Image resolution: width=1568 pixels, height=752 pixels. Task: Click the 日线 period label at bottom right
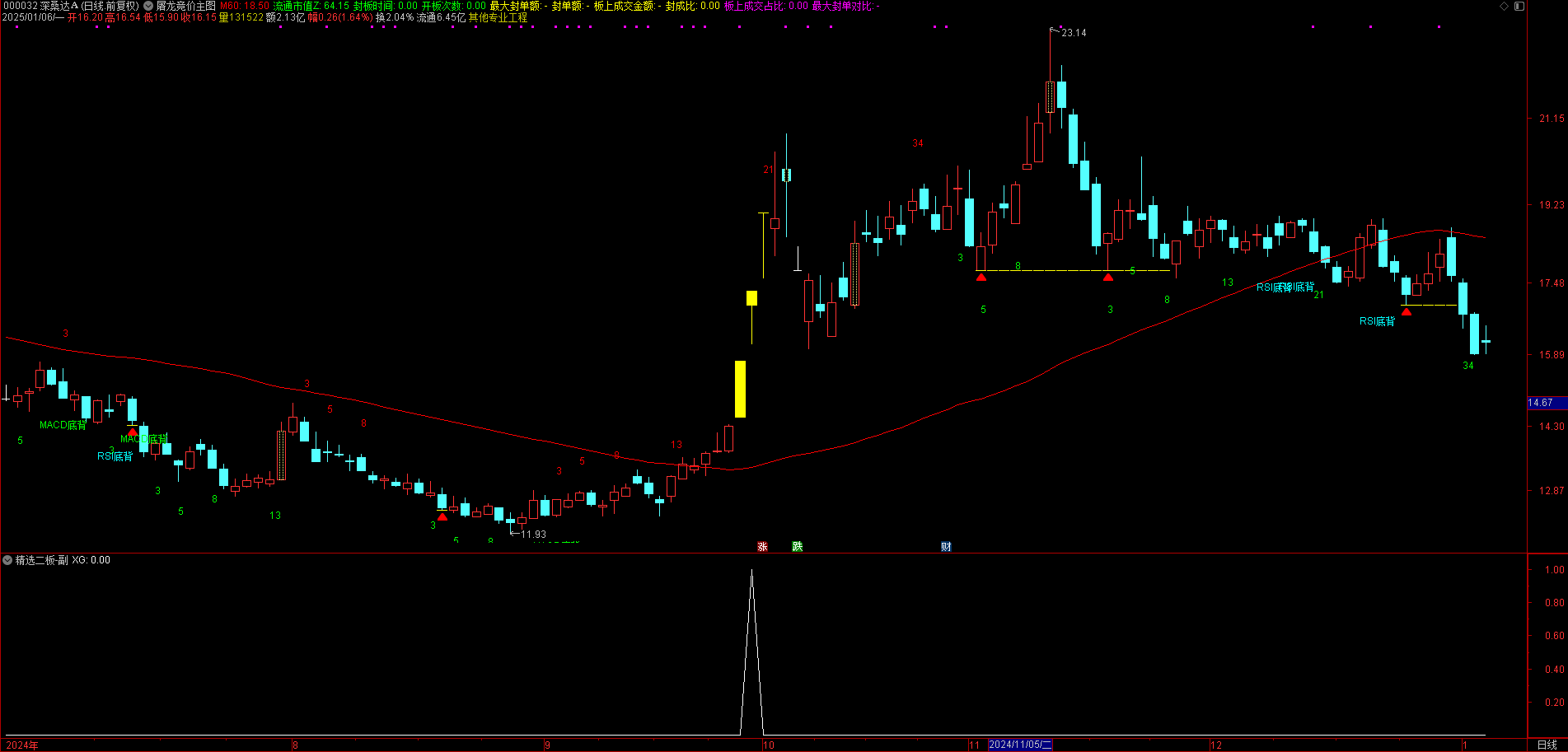(1547, 745)
